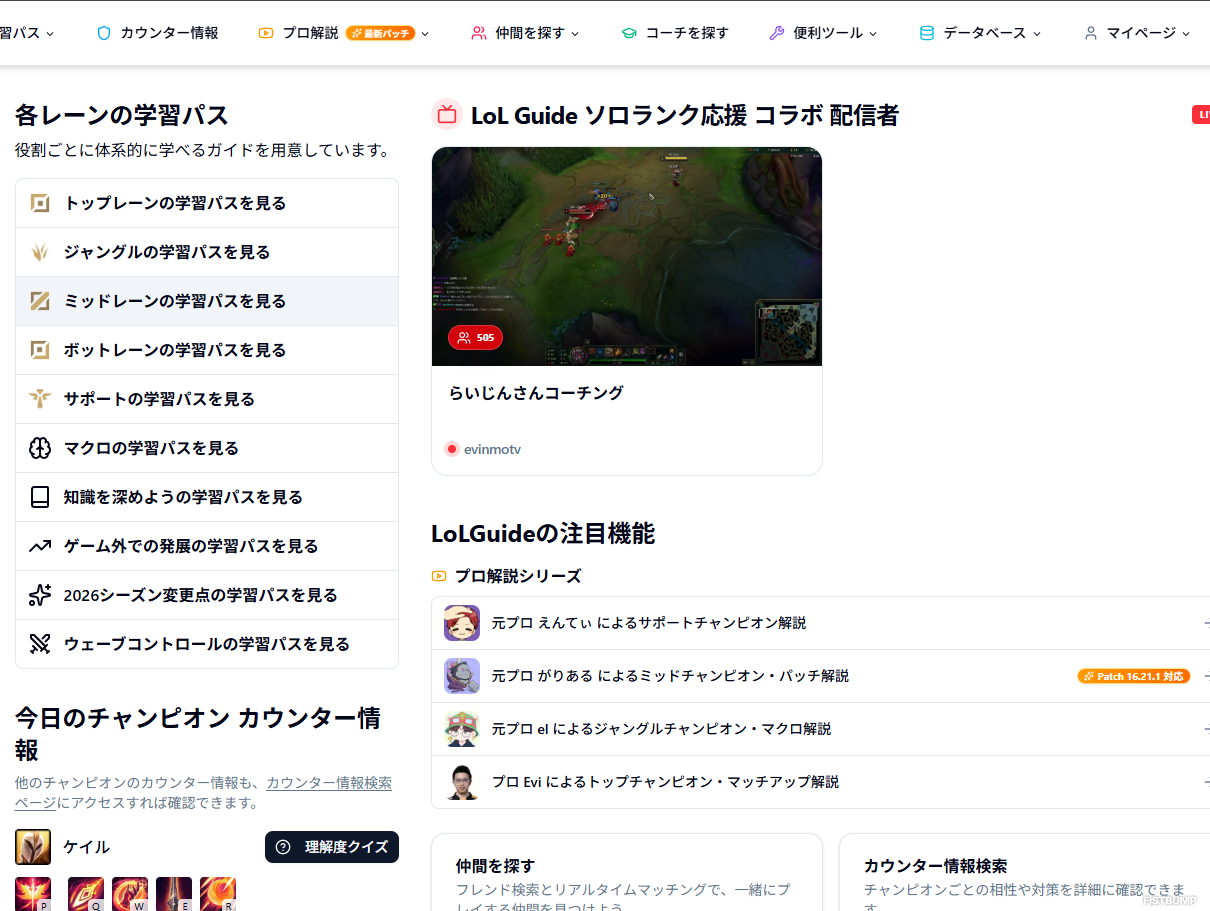This screenshot has height=911, width=1210.
Task: Click Kayle's E ability icon
Action: click(174, 894)
